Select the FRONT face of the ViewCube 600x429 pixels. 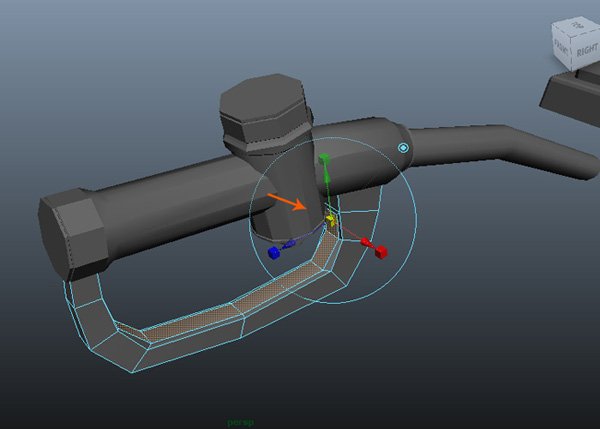pyautogui.click(x=563, y=49)
